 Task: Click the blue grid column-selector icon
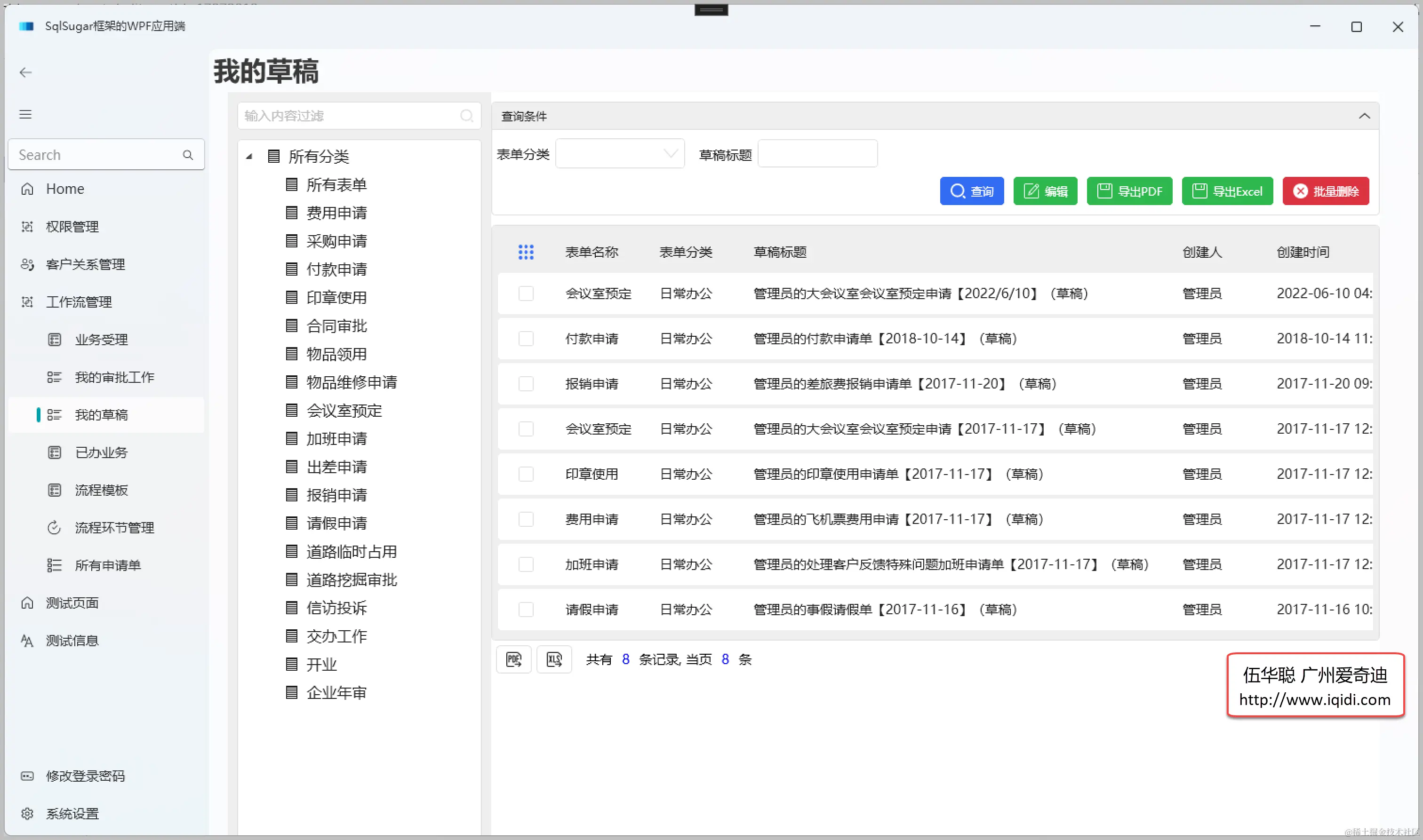[526, 252]
